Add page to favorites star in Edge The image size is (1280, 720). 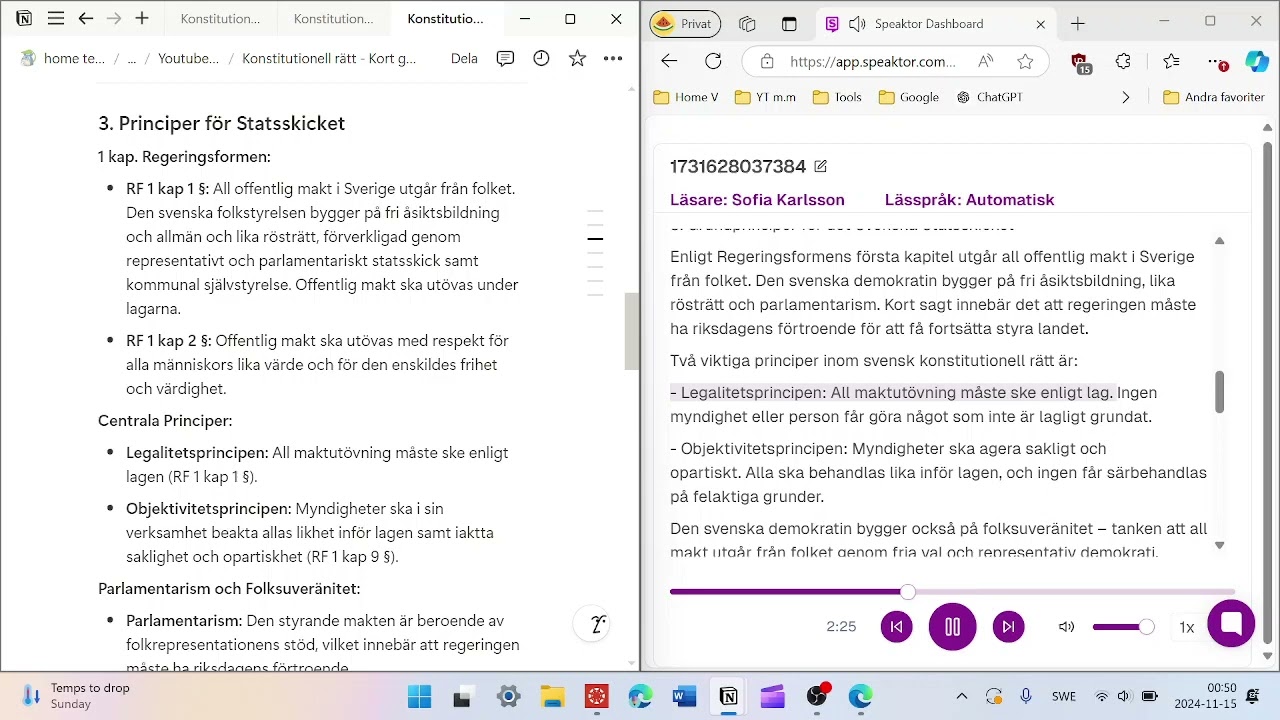coord(1025,61)
